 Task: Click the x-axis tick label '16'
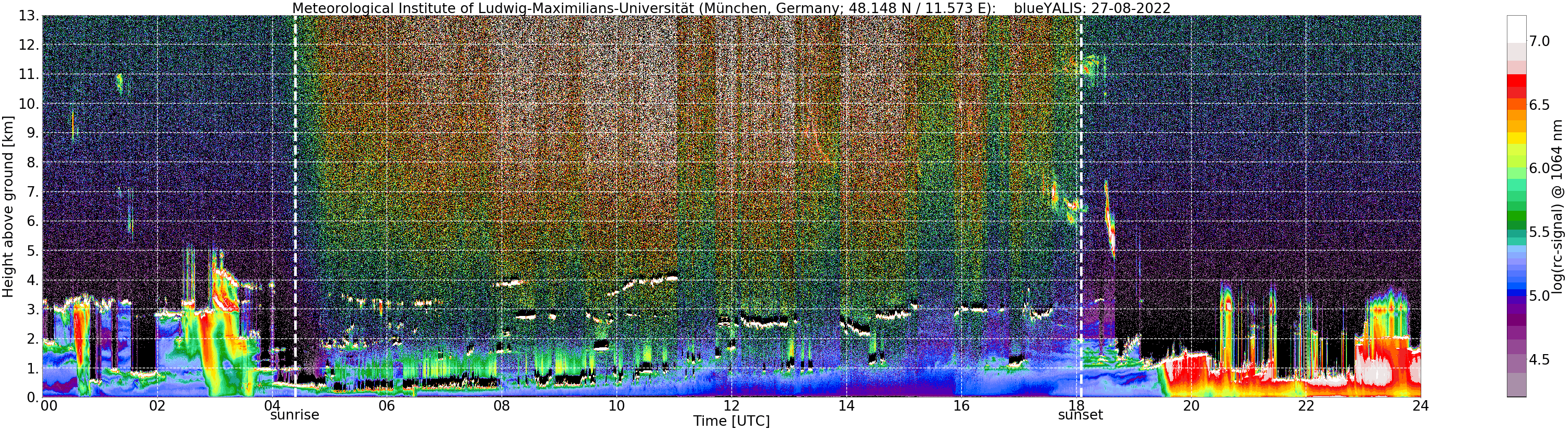[x=961, y=406]
